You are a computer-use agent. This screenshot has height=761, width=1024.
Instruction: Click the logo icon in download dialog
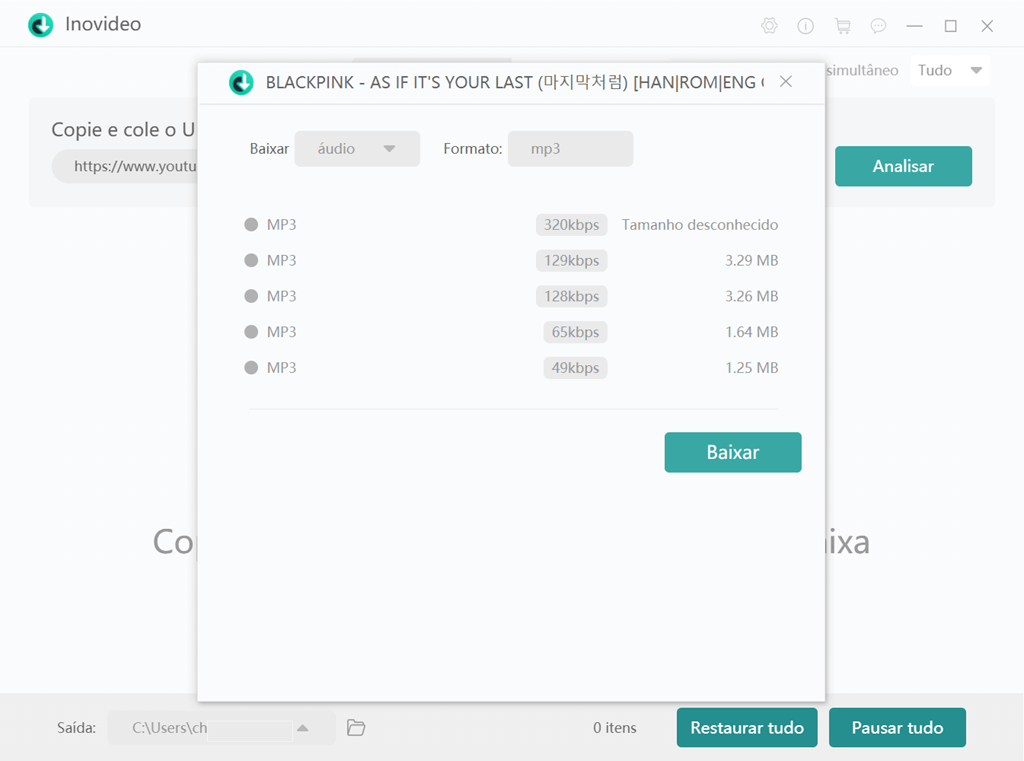tap(241, 82)
